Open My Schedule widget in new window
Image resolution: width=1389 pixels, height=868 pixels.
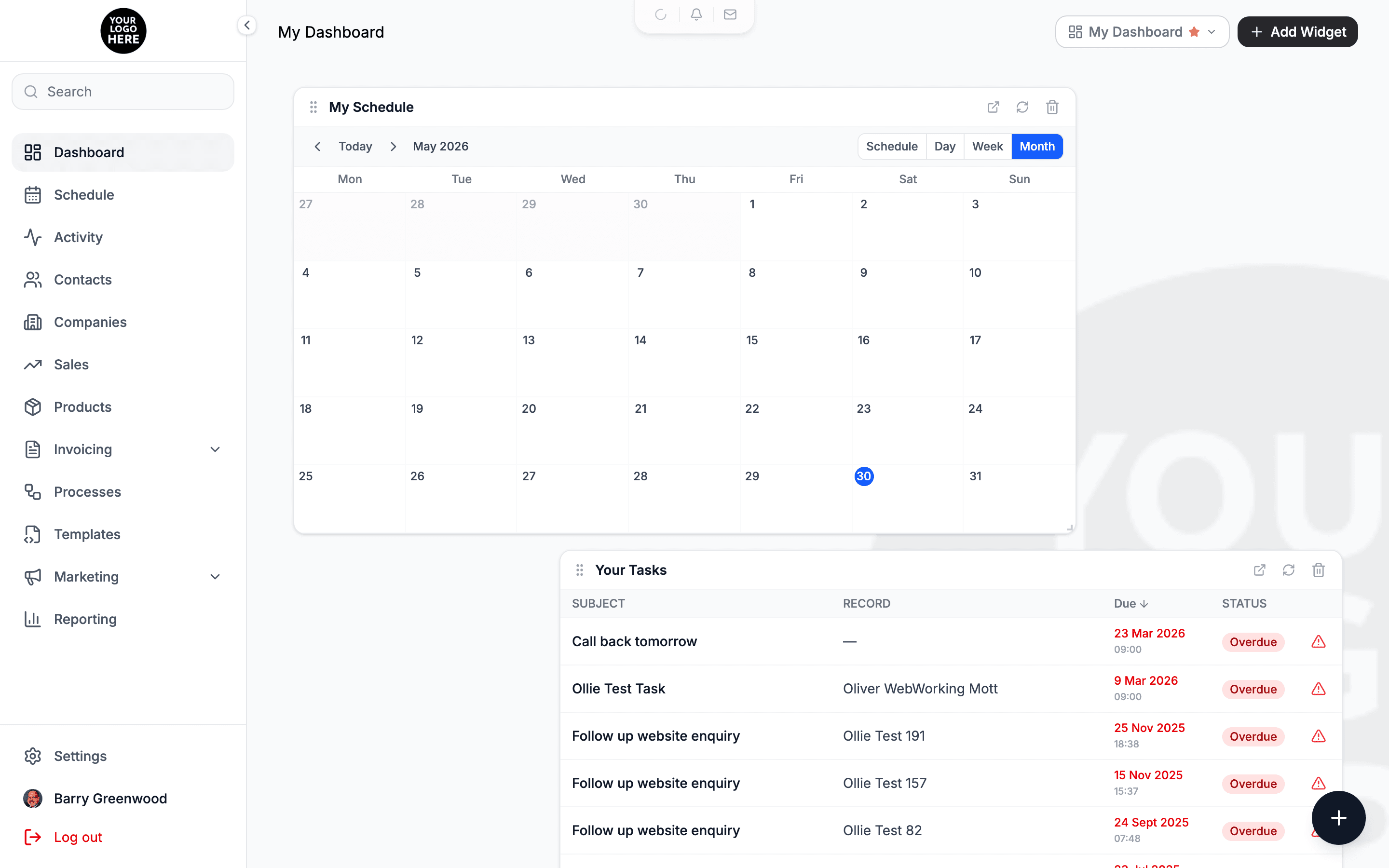coord(993,108)
